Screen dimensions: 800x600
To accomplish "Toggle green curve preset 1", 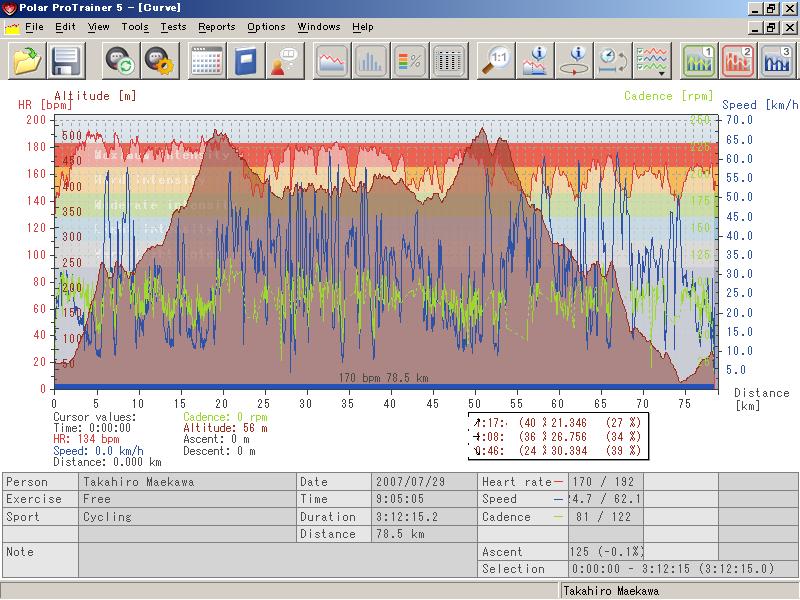I will pyautogui.click(x=698, y=61).
